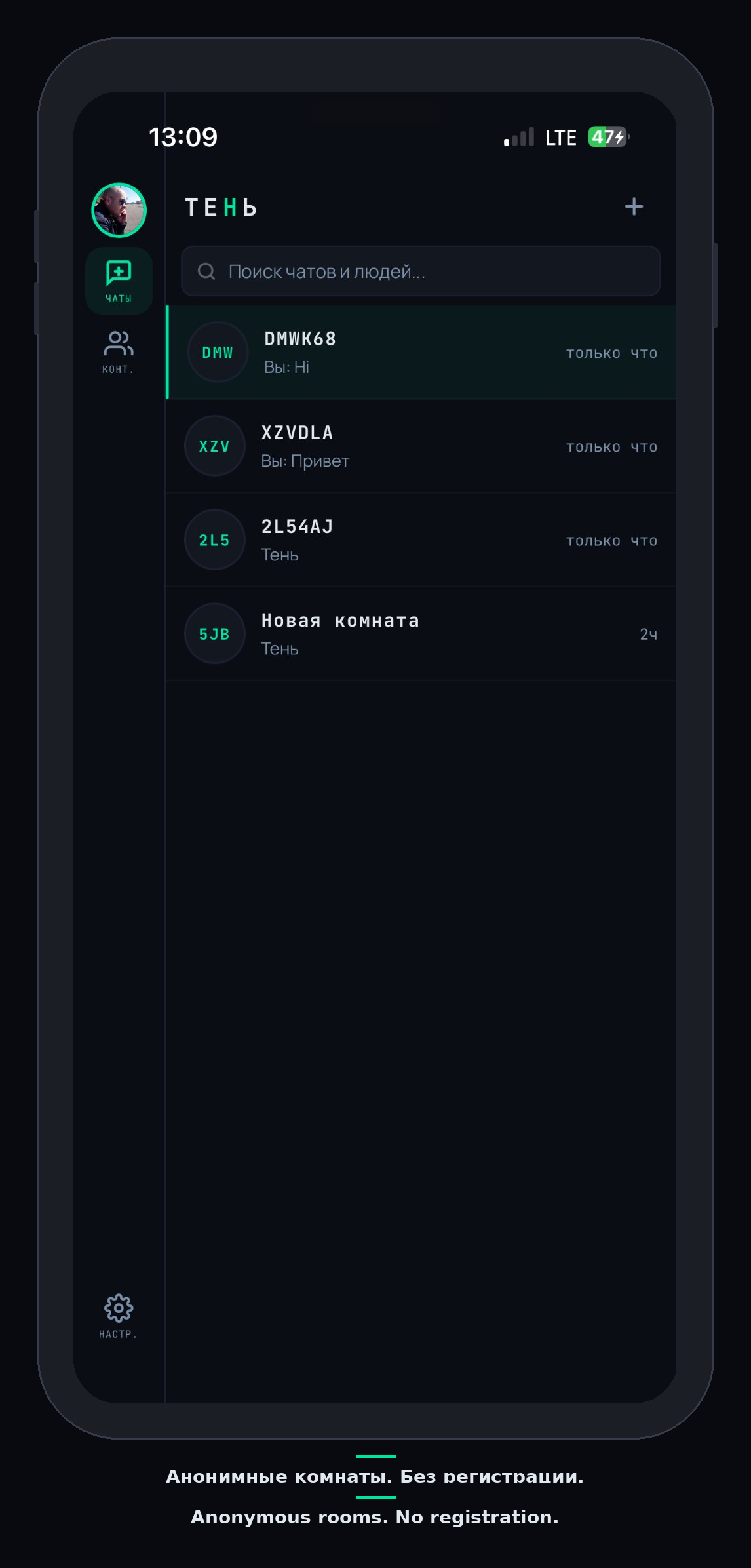Click the DMW round avatar badge
This screenshot has height=1568, width=751.
(218, 353)
